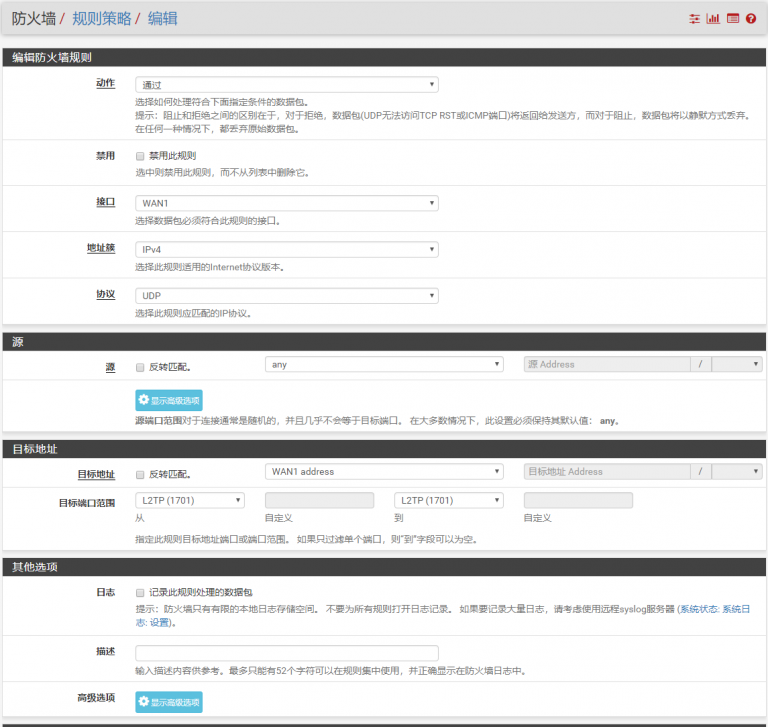This screenshot has width=768, height=727.
Task: Click the 显示高级选项 button under 高级选项
Action: pyautogui.click(x=169, y=702)
